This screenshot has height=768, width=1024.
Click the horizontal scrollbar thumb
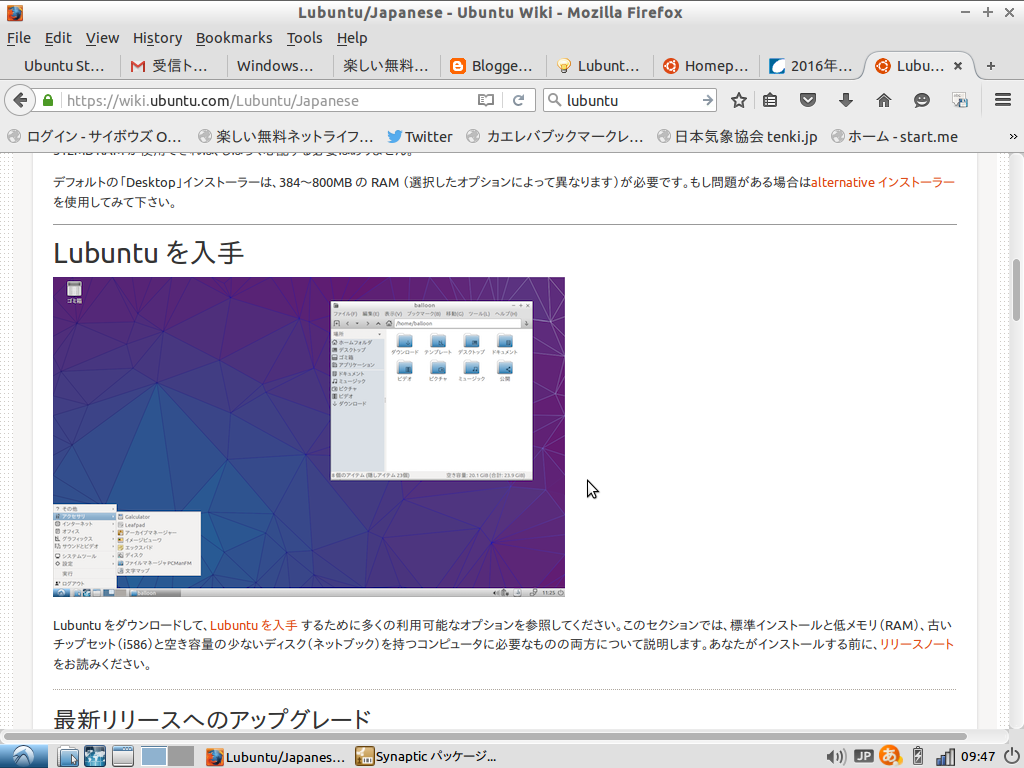[x=485, y=736]
